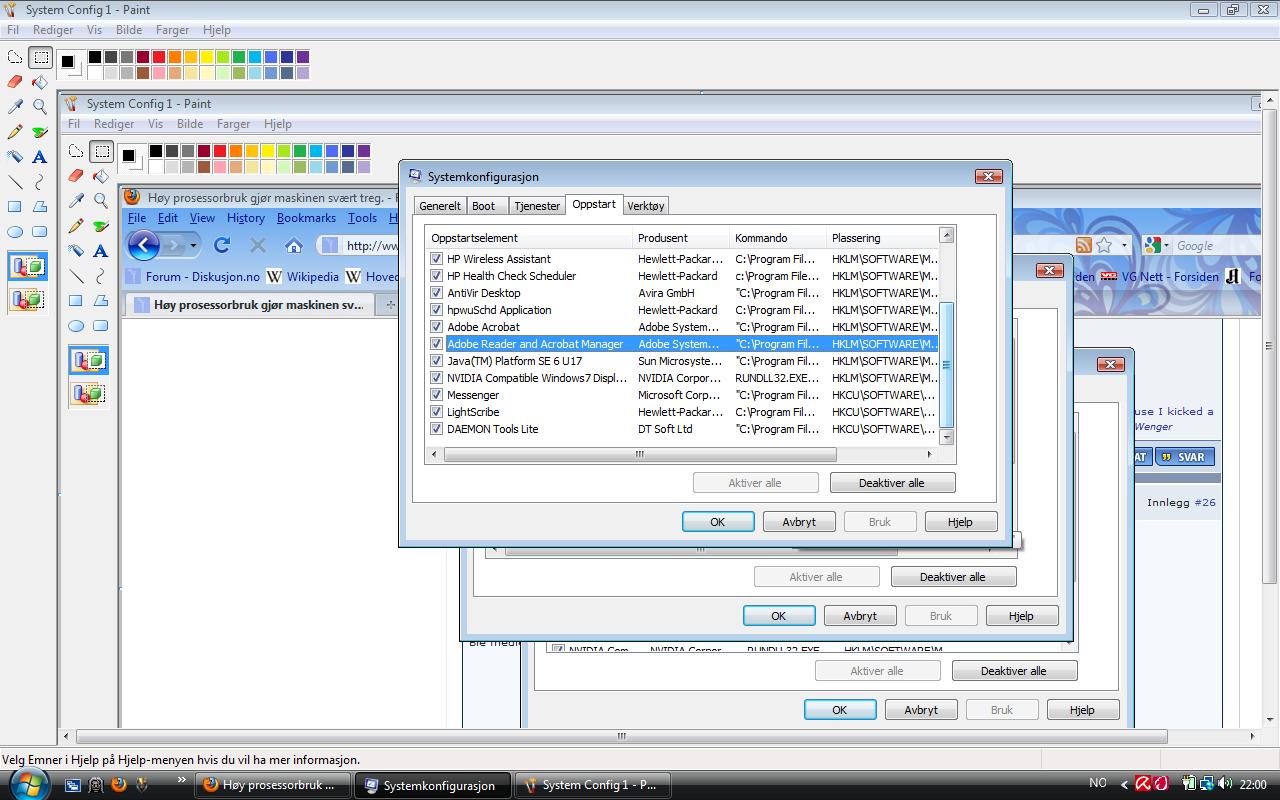Click Avbryt in the topmost Systemkonfigurasjon dialog
Viewport: 1280px width, 800px height.
799,522
